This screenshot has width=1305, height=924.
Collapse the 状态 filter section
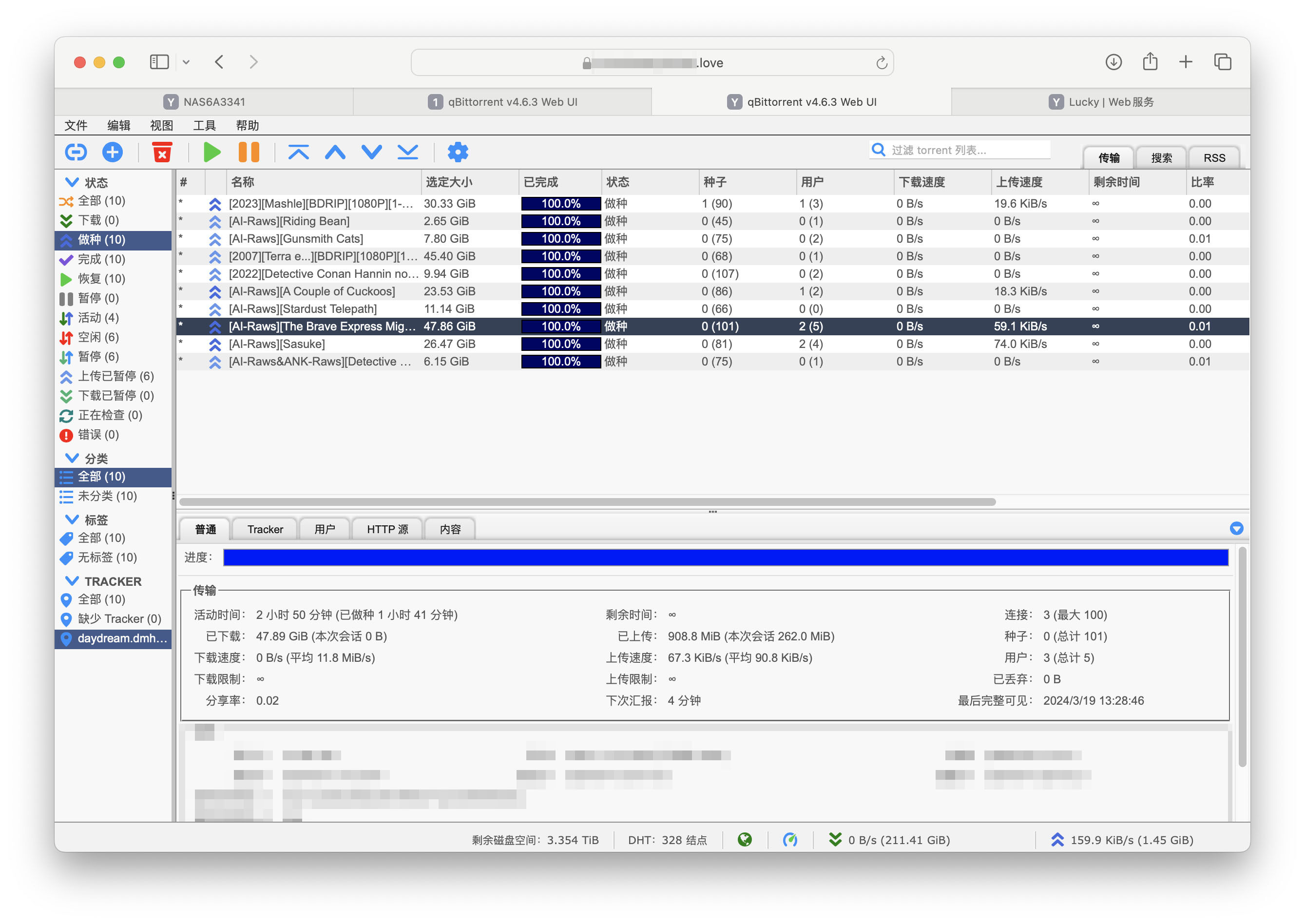pos(72,182)
